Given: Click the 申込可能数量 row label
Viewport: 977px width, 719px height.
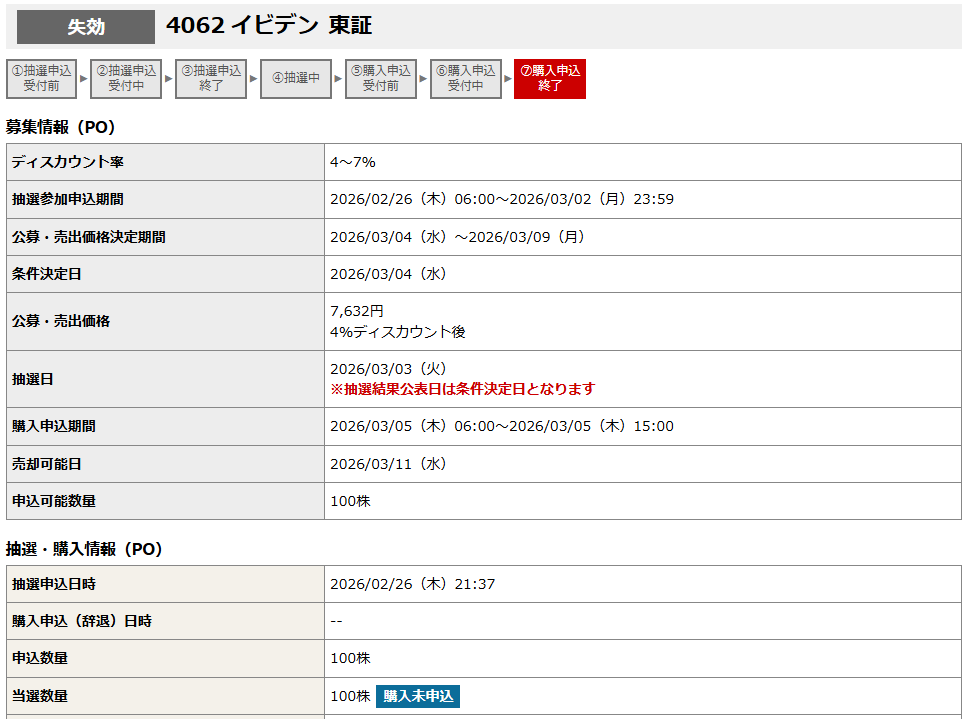Looking at the screenshot, I should [x=54, y=501].
